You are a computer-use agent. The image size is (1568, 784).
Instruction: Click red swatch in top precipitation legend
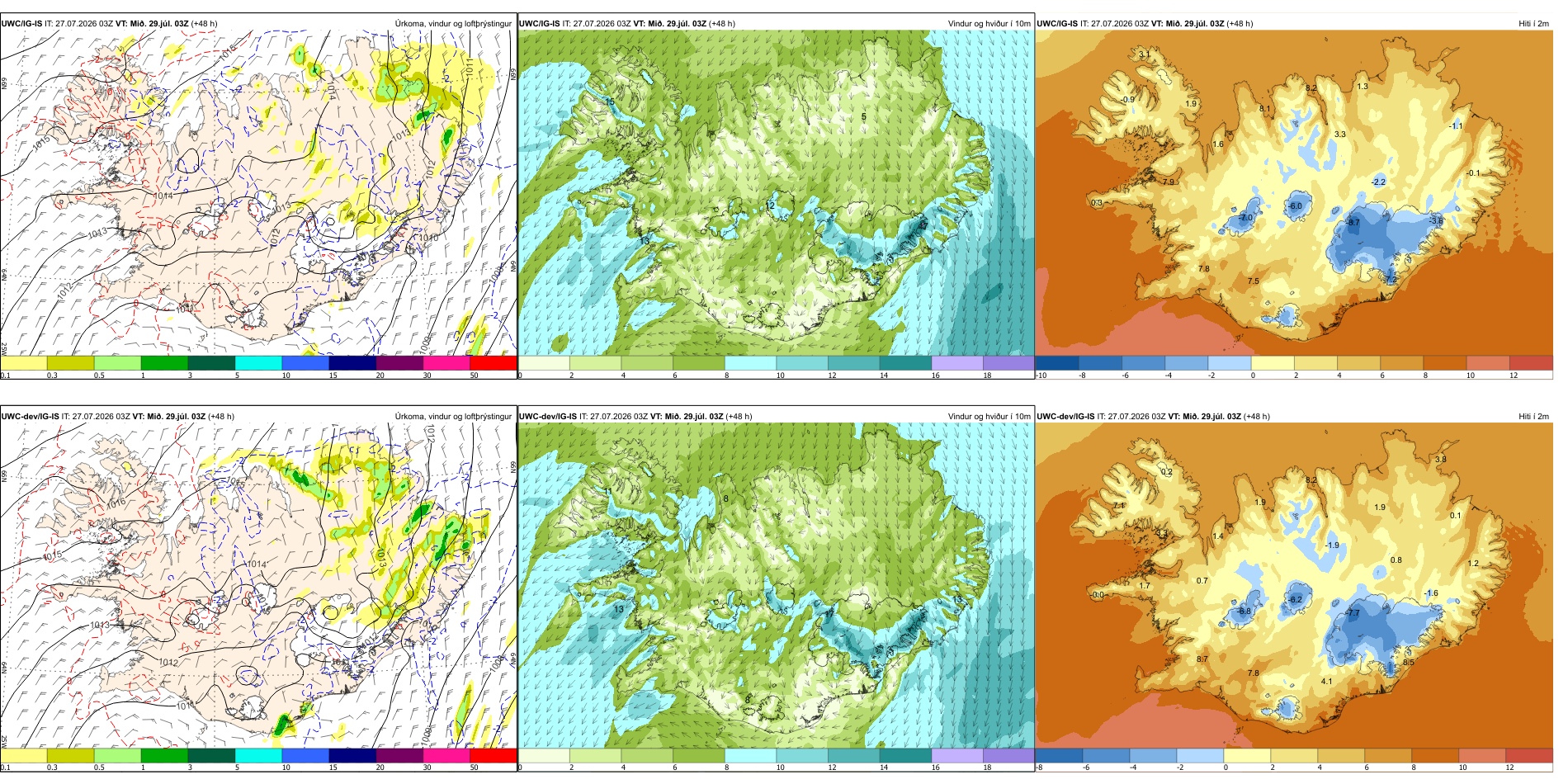coord(494,363)
